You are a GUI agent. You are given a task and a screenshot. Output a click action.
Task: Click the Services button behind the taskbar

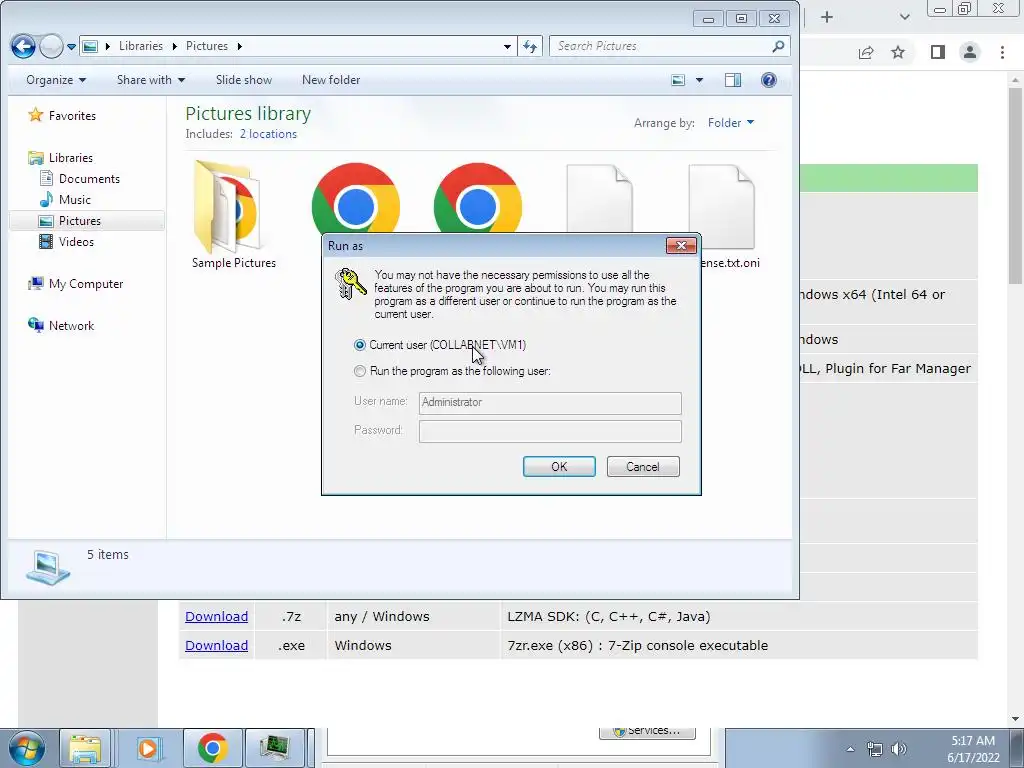[647, 732]
